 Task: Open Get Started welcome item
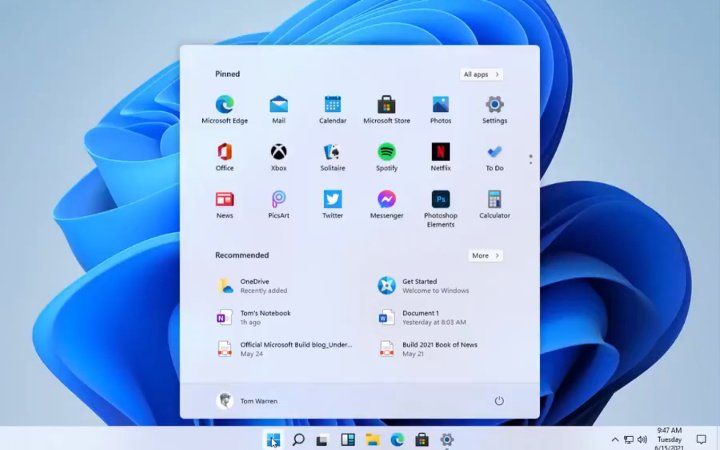click(423, 286)
